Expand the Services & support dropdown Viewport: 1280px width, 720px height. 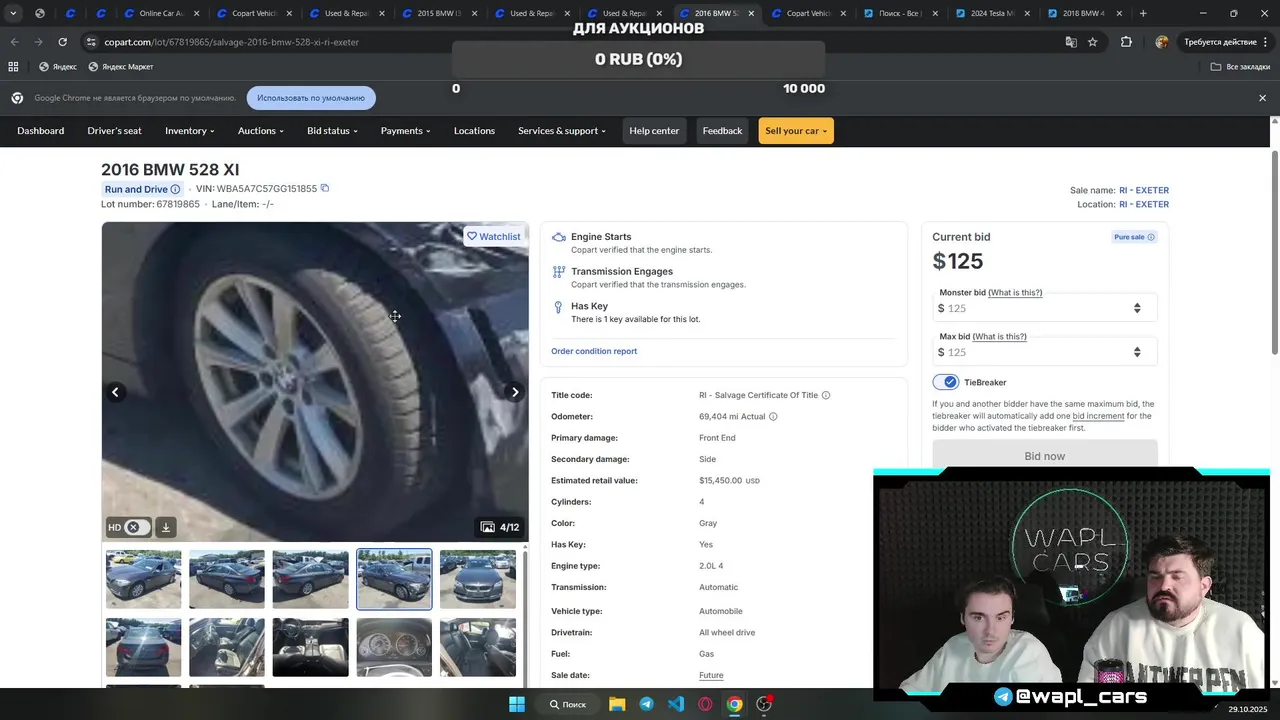pyautogui.click(x=561, y=131)
